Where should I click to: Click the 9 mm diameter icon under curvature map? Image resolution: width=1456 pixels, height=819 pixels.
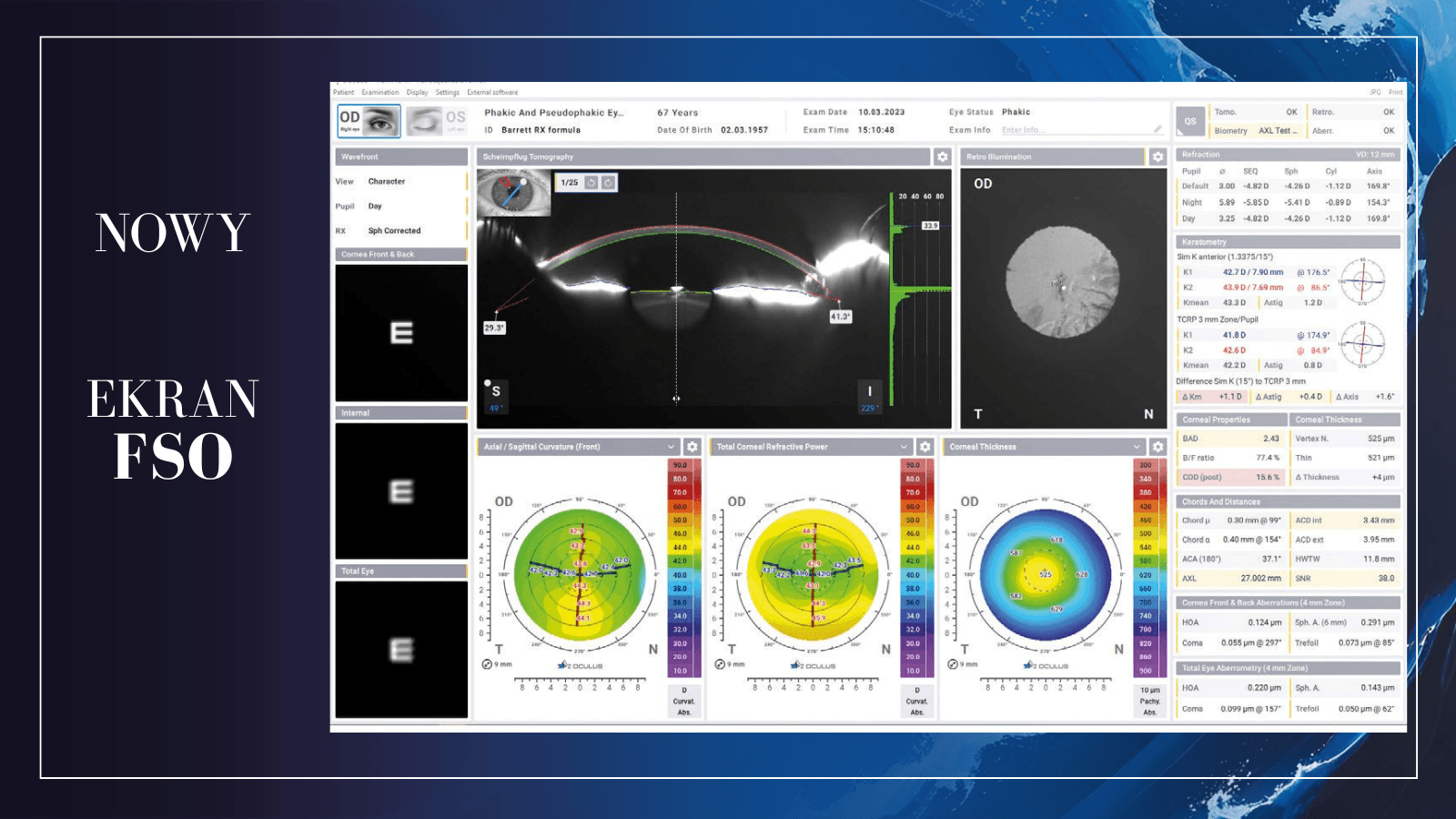(487, 664)
